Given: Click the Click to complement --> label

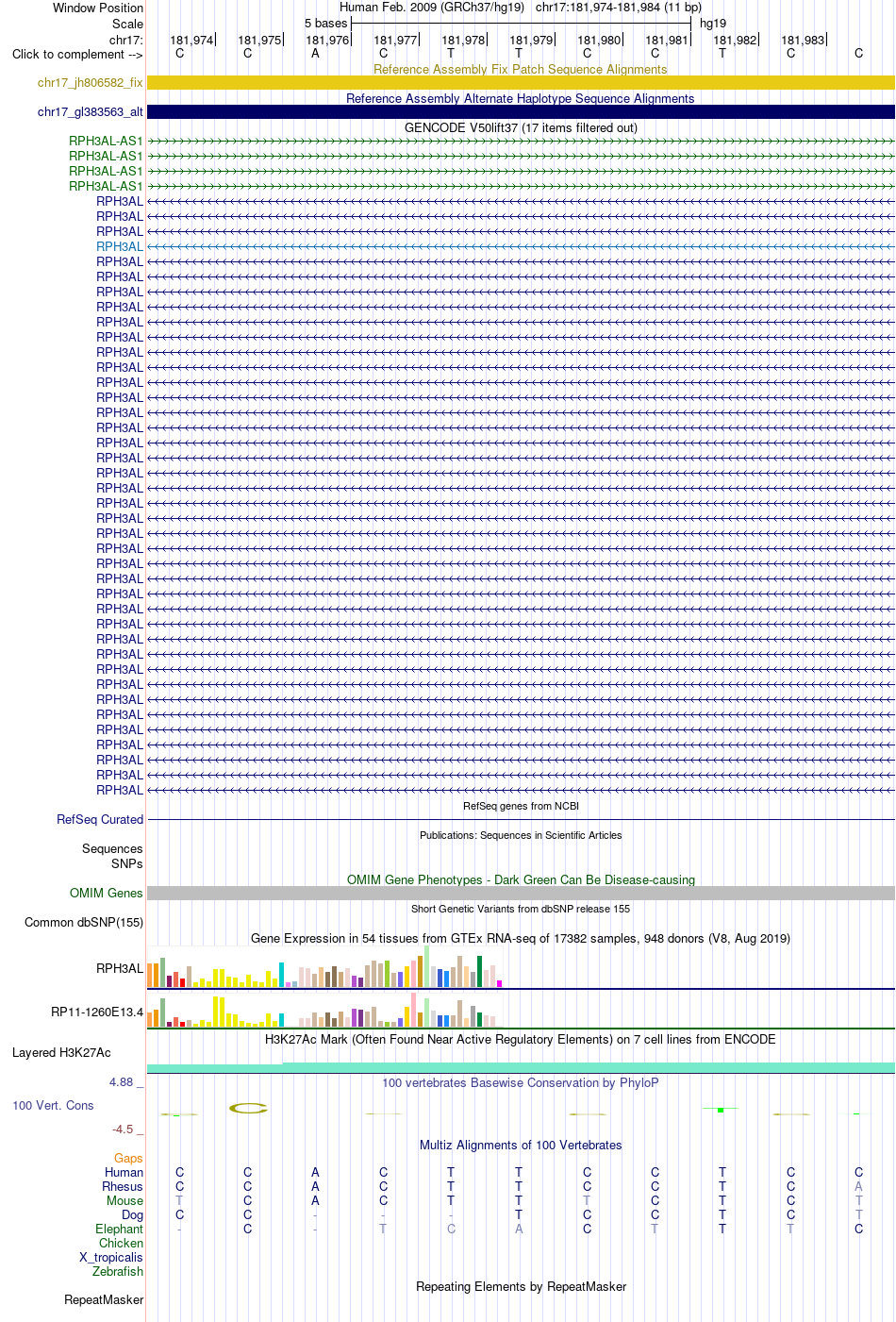Looking at the screenshot, I should [x=77, y=55].
